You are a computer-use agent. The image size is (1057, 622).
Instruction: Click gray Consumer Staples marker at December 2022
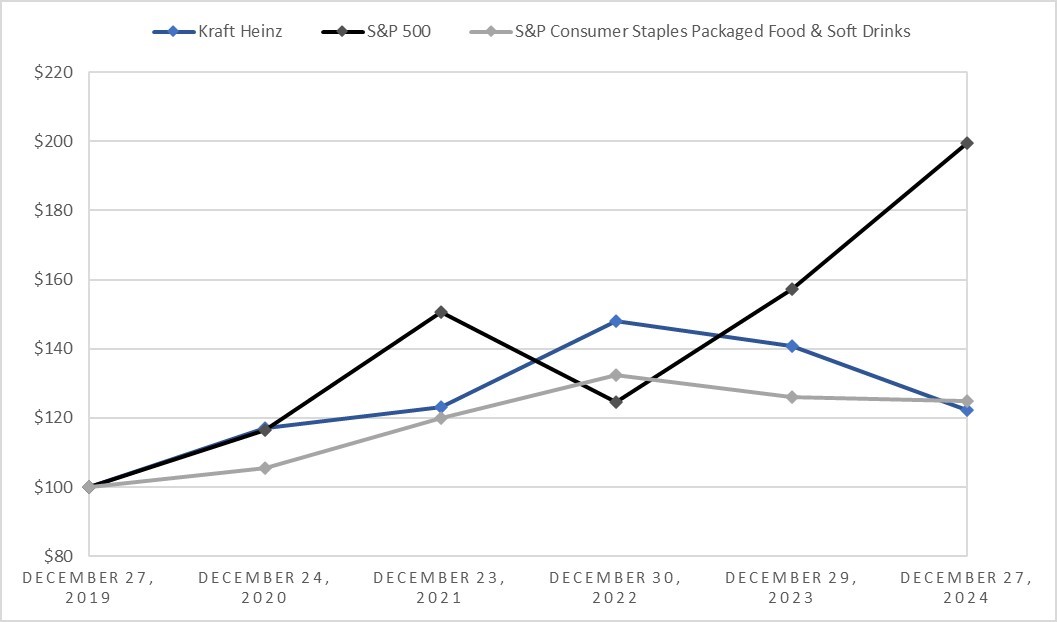pos(616,375)
